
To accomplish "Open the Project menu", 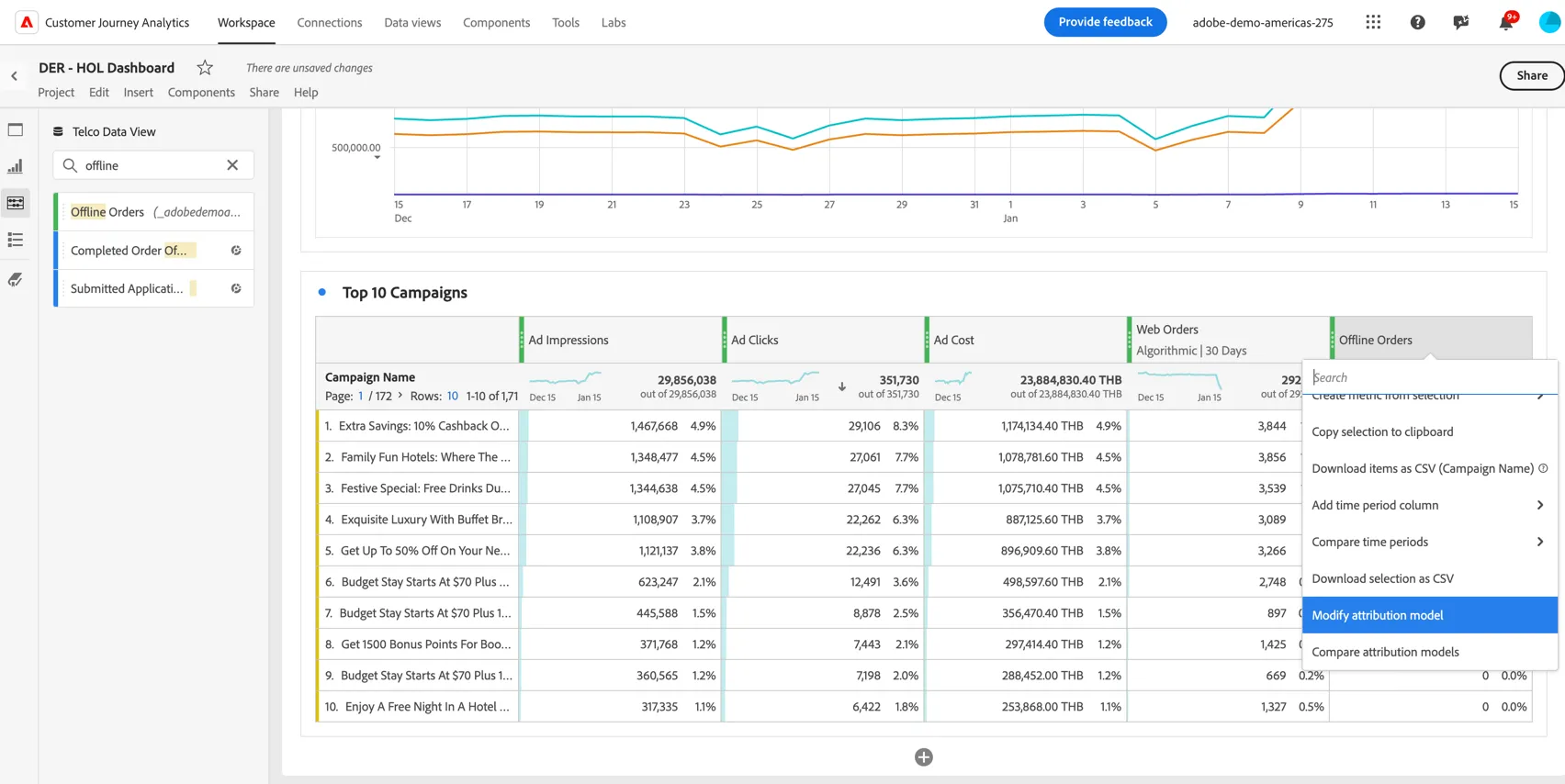I will [x=56, y=92].
